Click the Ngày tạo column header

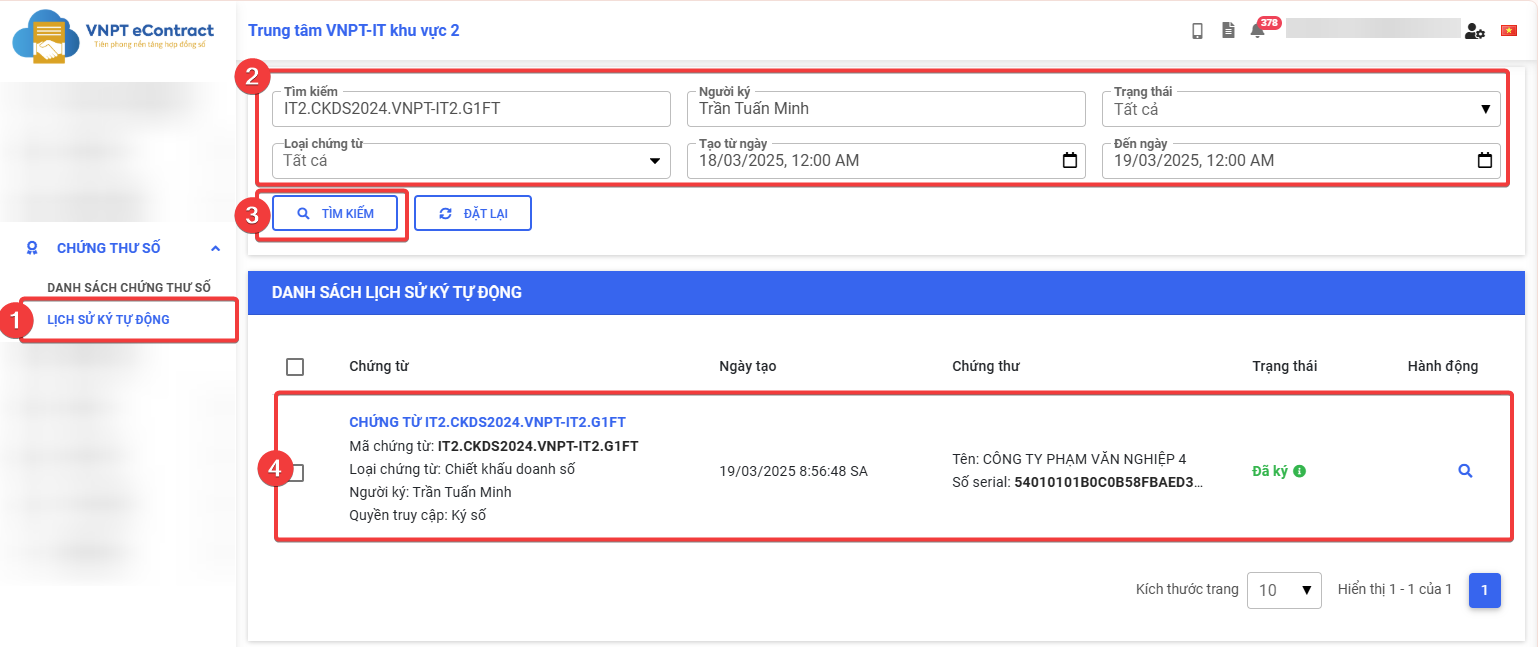click(x=748, y=366)
